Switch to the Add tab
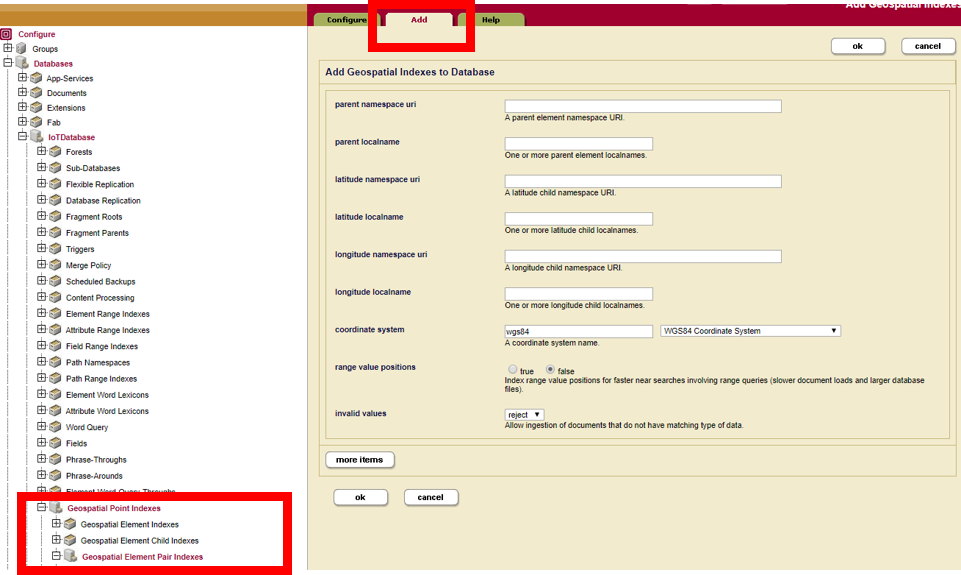The width and height of the screenshot is (961, 575). (419, 20)
